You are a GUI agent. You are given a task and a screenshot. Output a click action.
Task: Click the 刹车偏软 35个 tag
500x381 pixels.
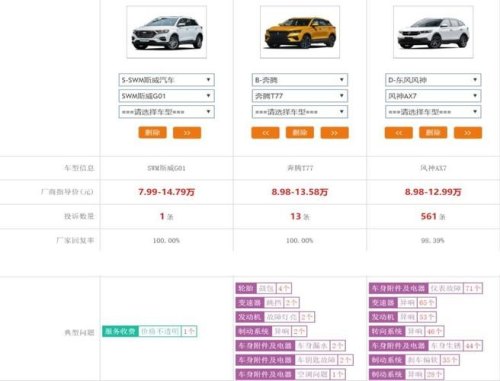pos(414,360)
